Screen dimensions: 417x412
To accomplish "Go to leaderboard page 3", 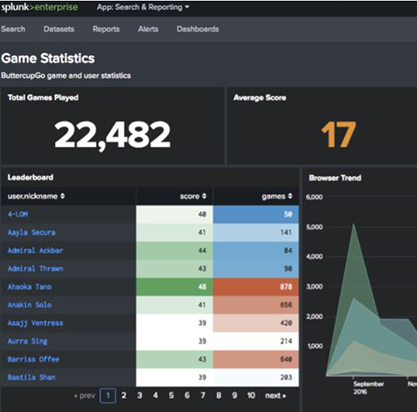I will point(139,396).
